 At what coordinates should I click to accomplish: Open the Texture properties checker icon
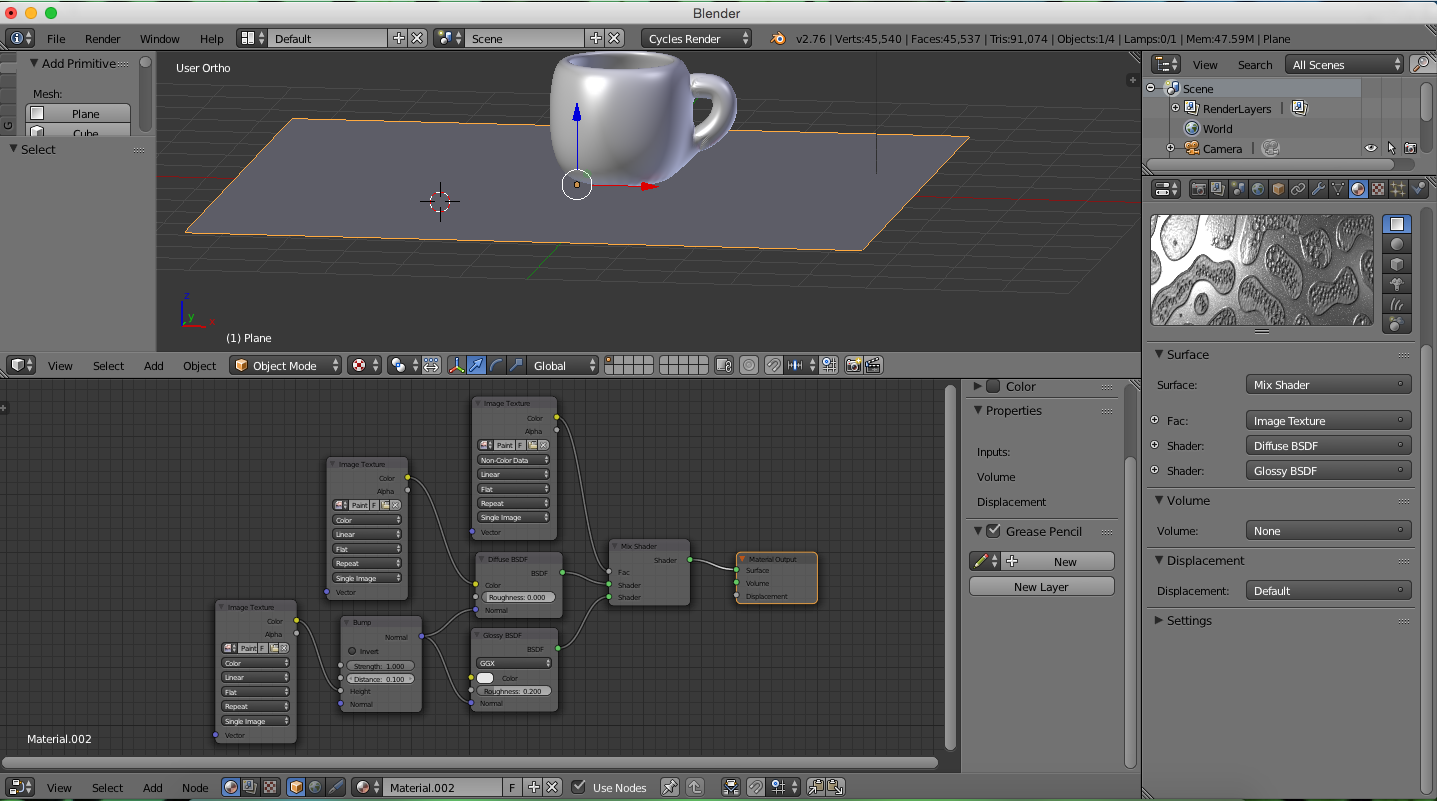pos(1378,188)
